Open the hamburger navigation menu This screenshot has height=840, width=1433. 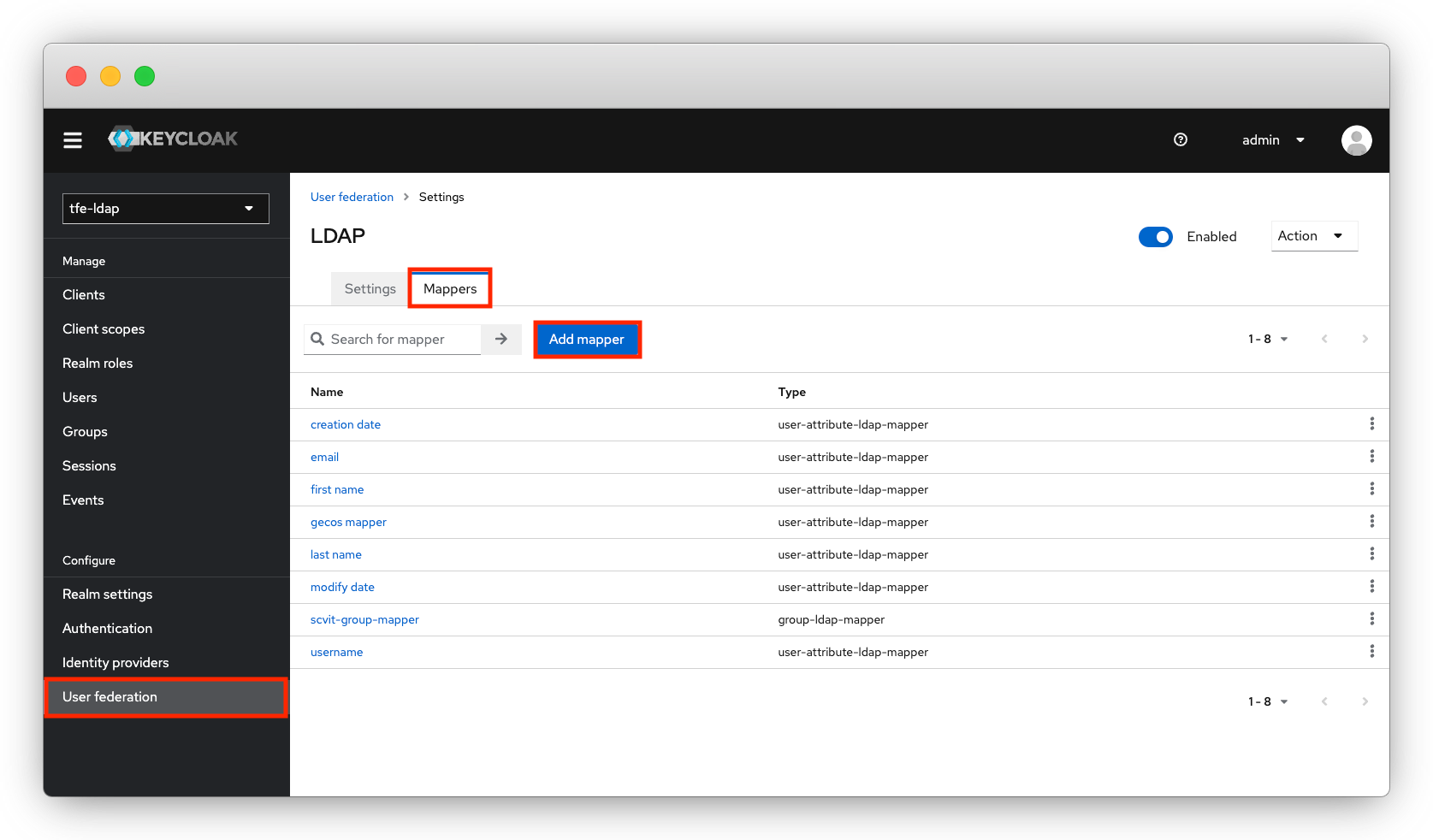(73, 139)
